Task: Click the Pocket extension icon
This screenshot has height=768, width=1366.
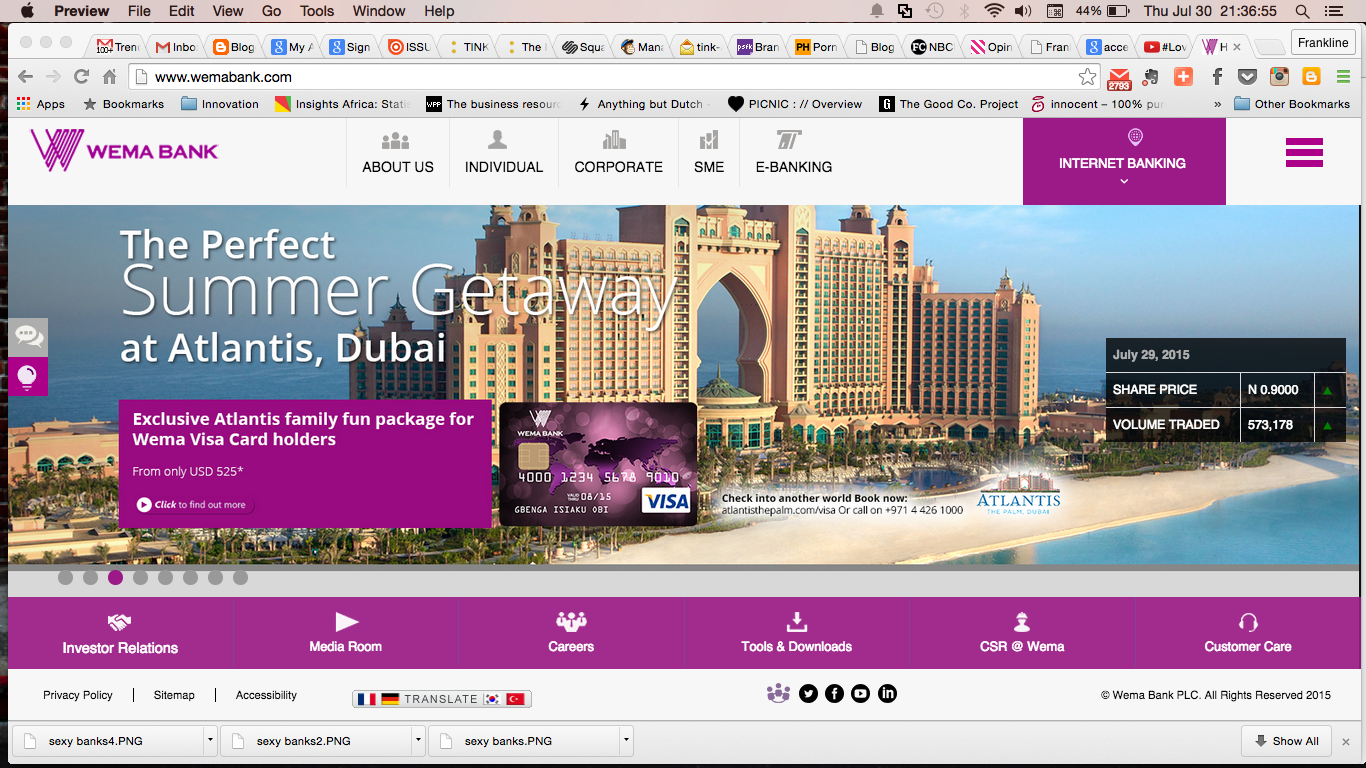Action: click(x=1247, y=76)
